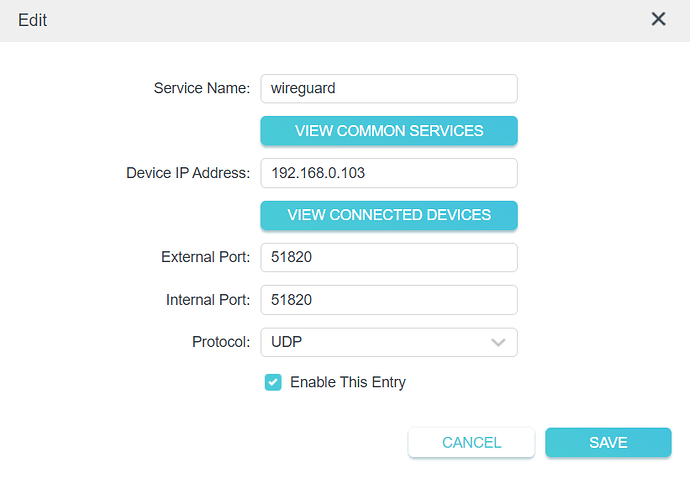Click the Protocol label text
The height and width of the screenshot is (494, 690).
[220, 342]
